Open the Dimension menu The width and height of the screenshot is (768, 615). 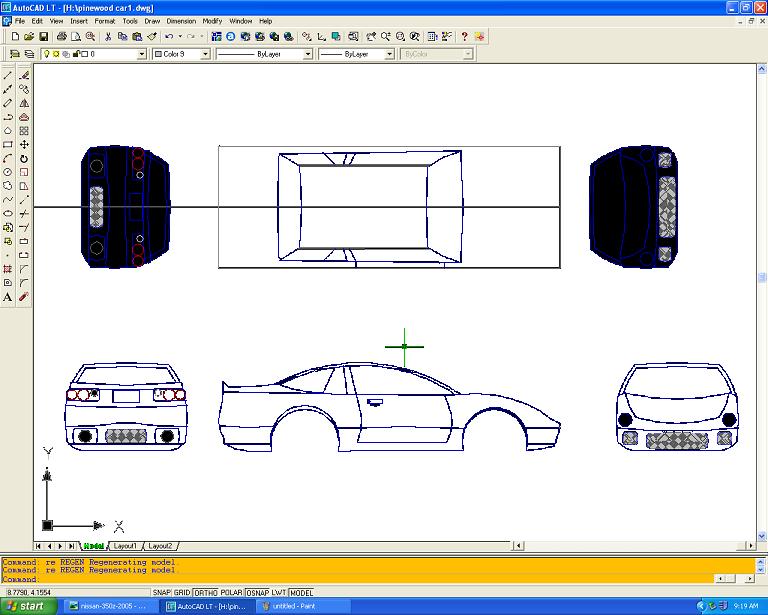pos(181,21)
